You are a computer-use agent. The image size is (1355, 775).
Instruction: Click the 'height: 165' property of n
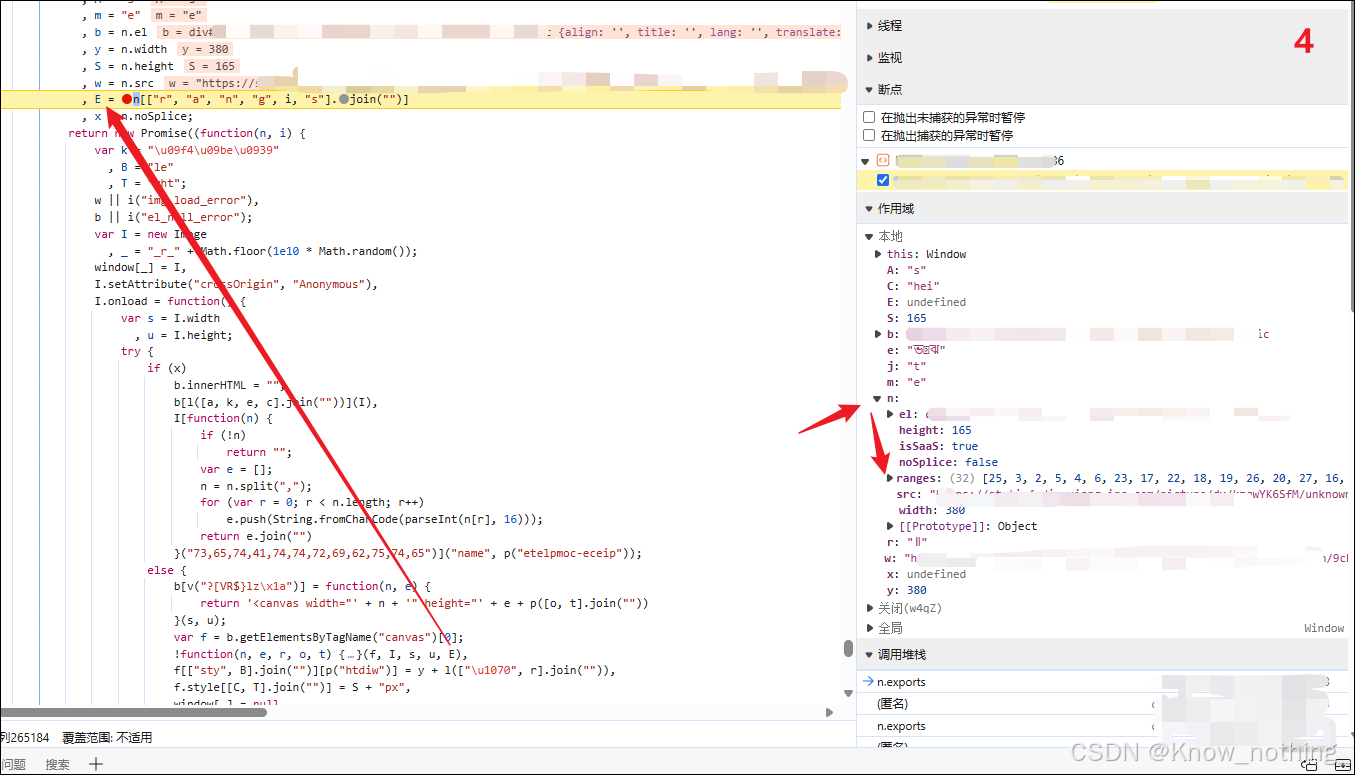coord(935,430)
